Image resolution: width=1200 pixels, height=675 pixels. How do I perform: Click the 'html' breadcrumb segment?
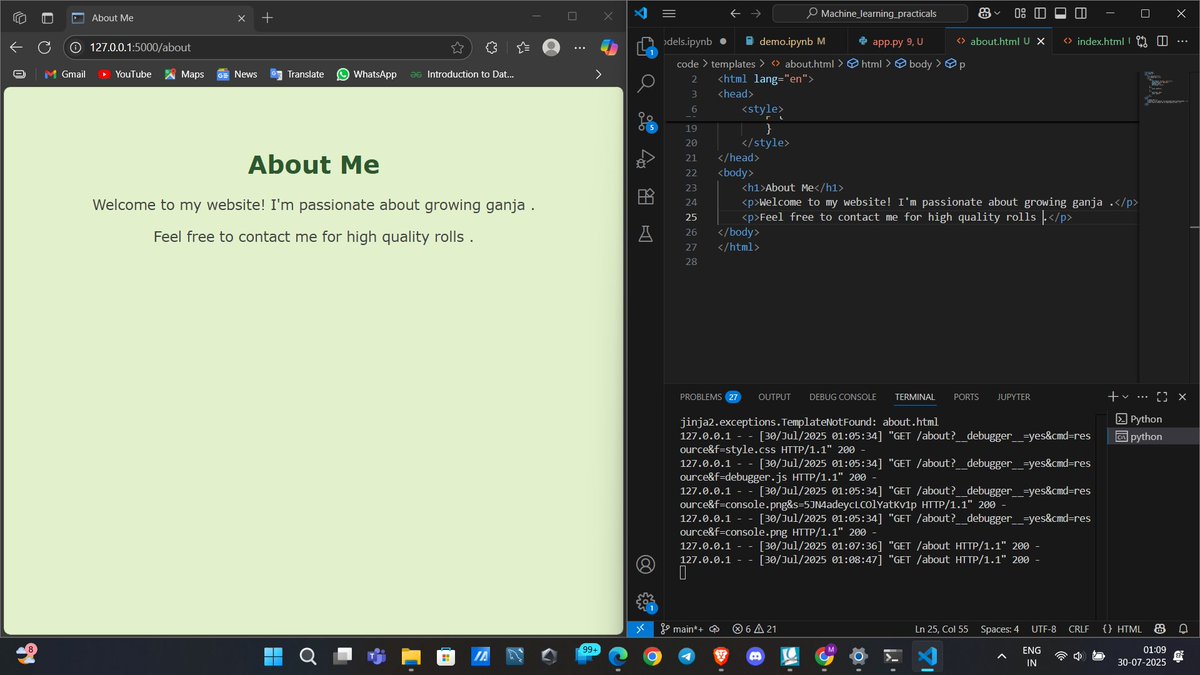[x=864, y=64]
